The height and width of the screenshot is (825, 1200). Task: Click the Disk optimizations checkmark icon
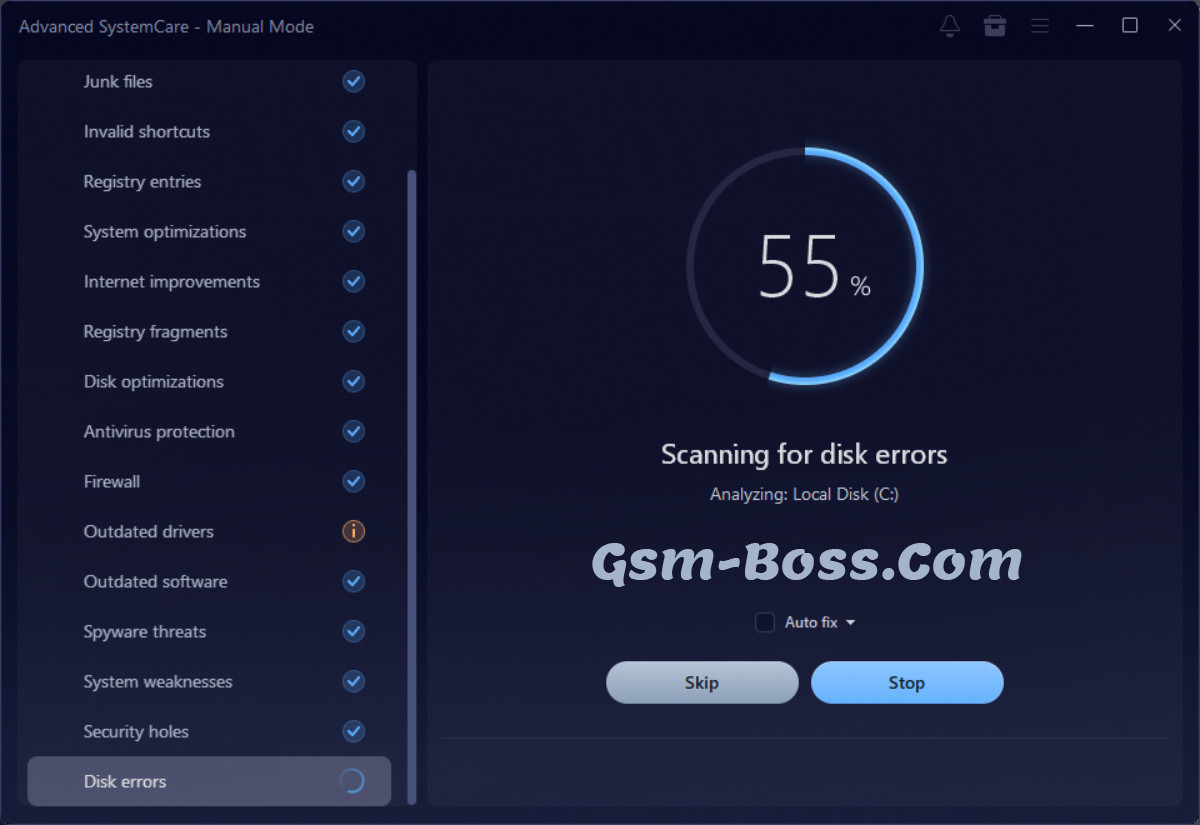(354, 381)
